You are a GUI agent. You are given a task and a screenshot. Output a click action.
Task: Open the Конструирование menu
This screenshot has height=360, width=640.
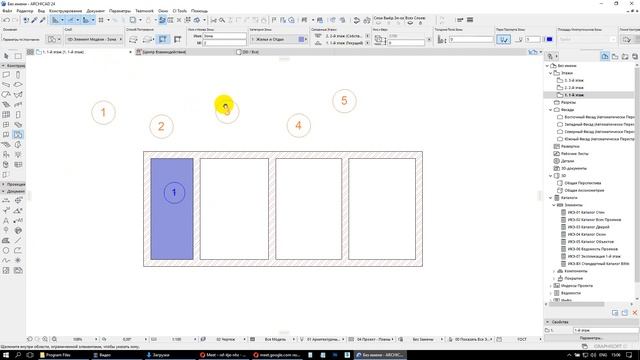click(x=65, y=11)
